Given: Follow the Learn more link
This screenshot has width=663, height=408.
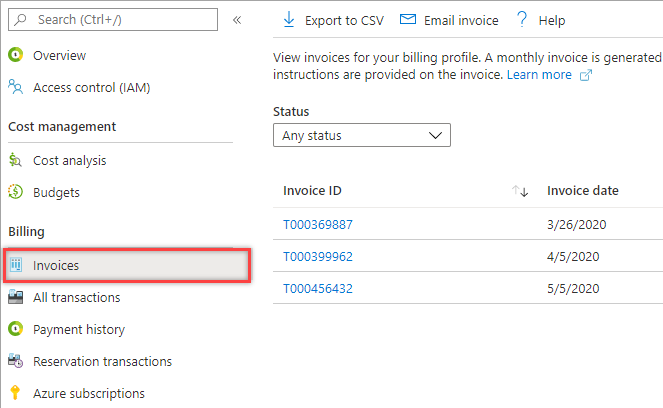Looking at the screenshot, I should click(x=540, y=75).
